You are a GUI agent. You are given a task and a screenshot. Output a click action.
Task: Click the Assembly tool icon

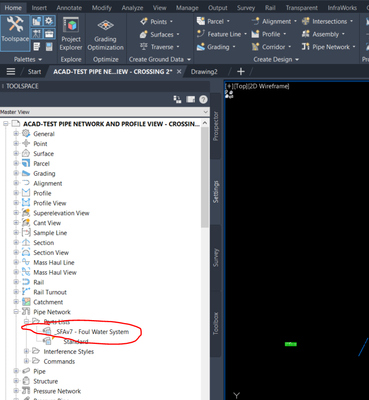(306, 34)
